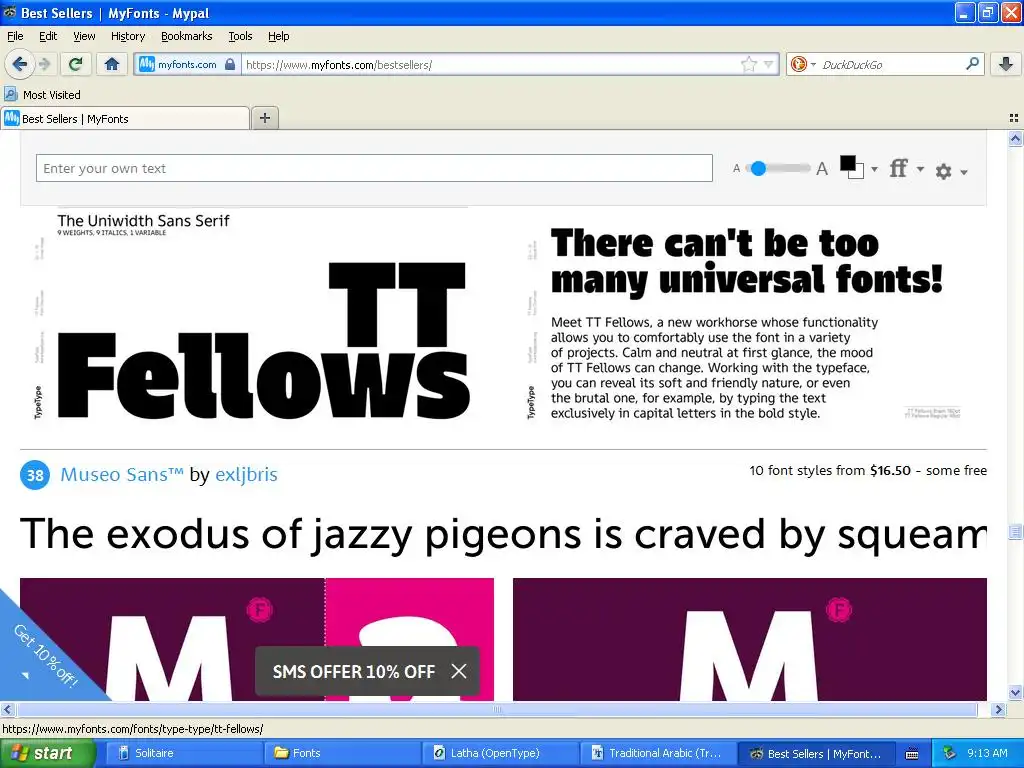The width and height of the screenshot is (1024, 768).
Task: Reload the page with the refresh icon
Action: [x=76, y=64]
